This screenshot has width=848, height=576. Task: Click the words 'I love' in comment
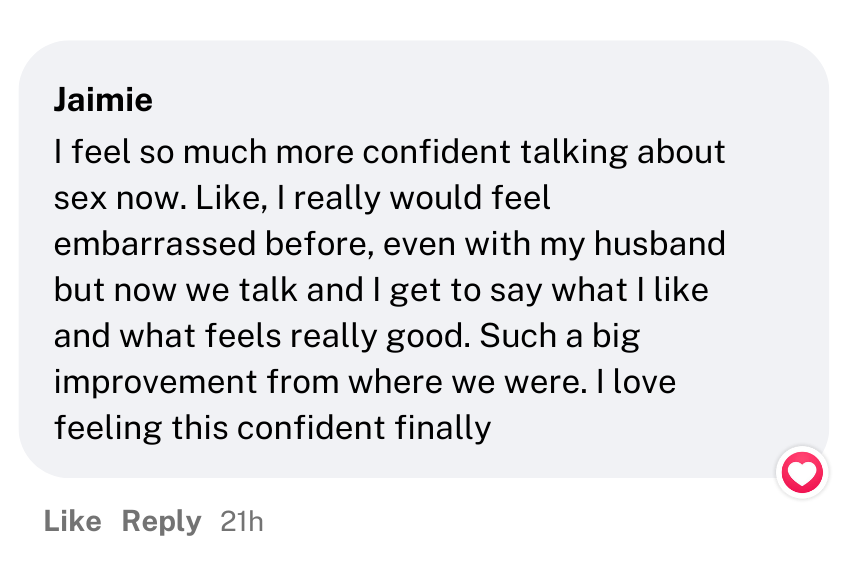coord(636,382)
